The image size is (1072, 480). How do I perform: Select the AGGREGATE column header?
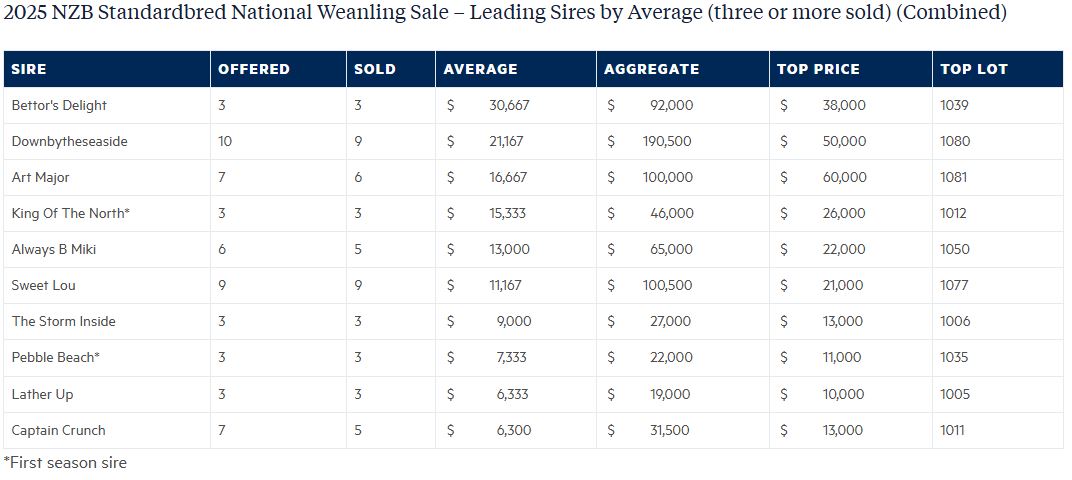coord(652,69)
